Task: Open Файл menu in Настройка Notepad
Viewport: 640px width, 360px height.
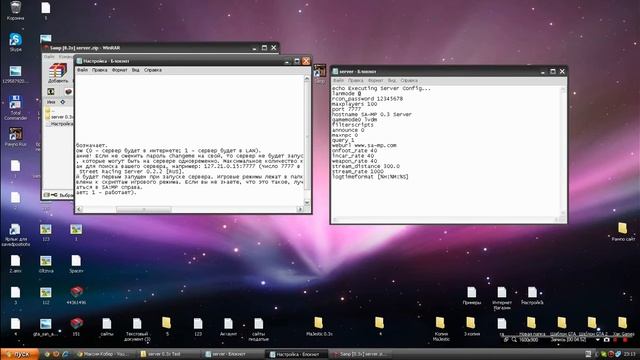Action: click(82, 70)
